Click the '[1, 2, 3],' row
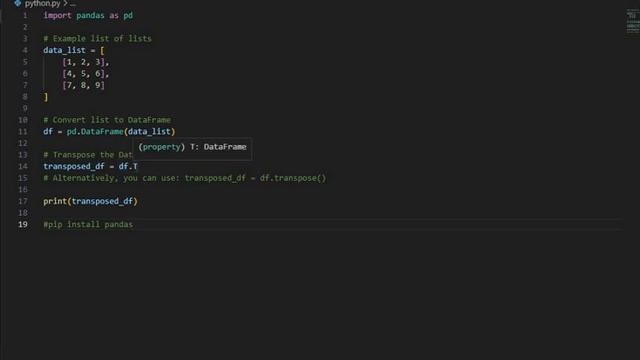 86,62
